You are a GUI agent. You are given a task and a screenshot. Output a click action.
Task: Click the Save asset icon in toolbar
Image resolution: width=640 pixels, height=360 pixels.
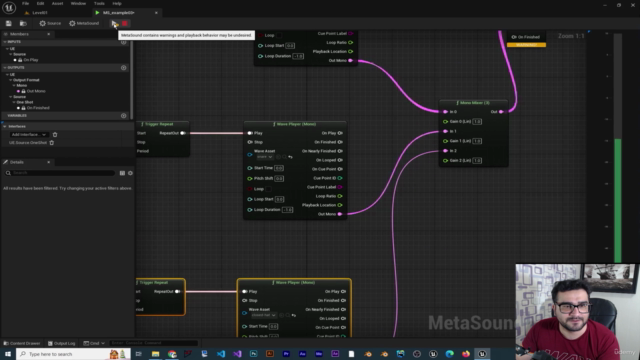(x=9, y=23)
